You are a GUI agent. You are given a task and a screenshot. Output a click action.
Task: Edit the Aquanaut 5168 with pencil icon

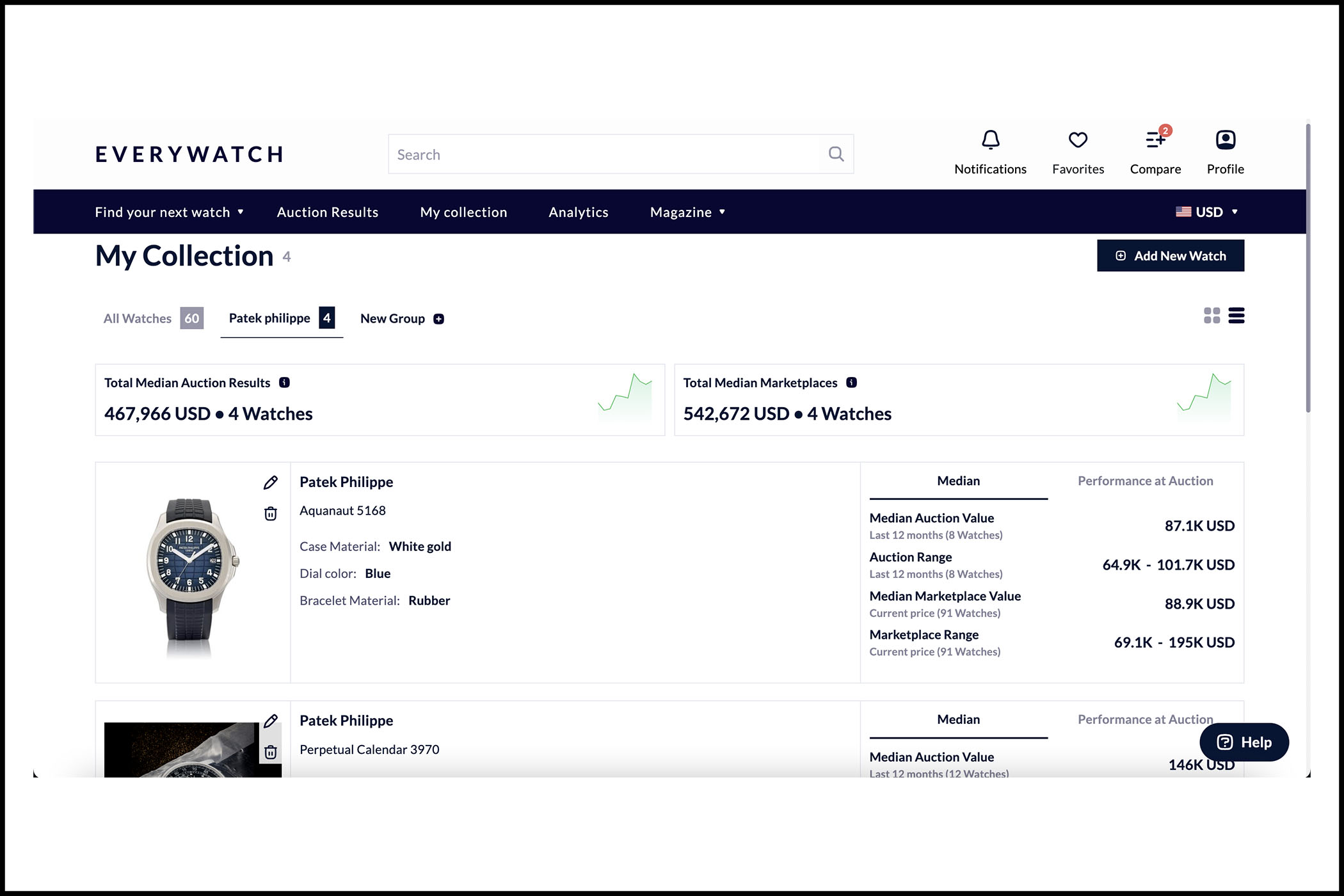[x=271, y=483]
